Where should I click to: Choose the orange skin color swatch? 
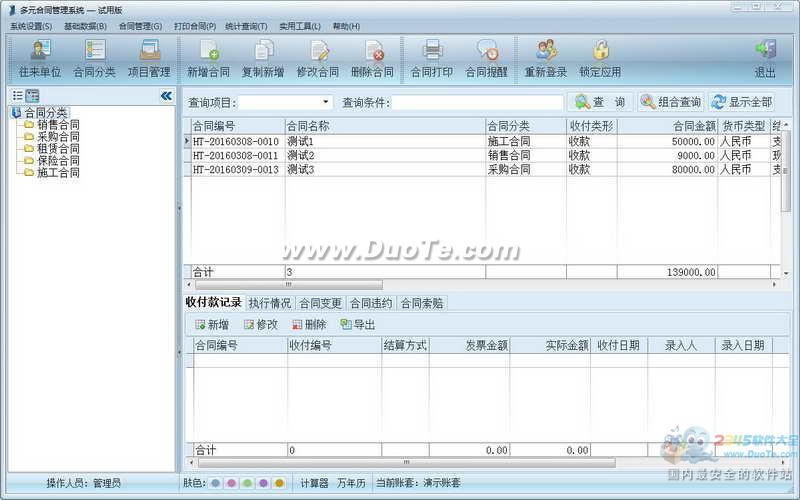280,483
